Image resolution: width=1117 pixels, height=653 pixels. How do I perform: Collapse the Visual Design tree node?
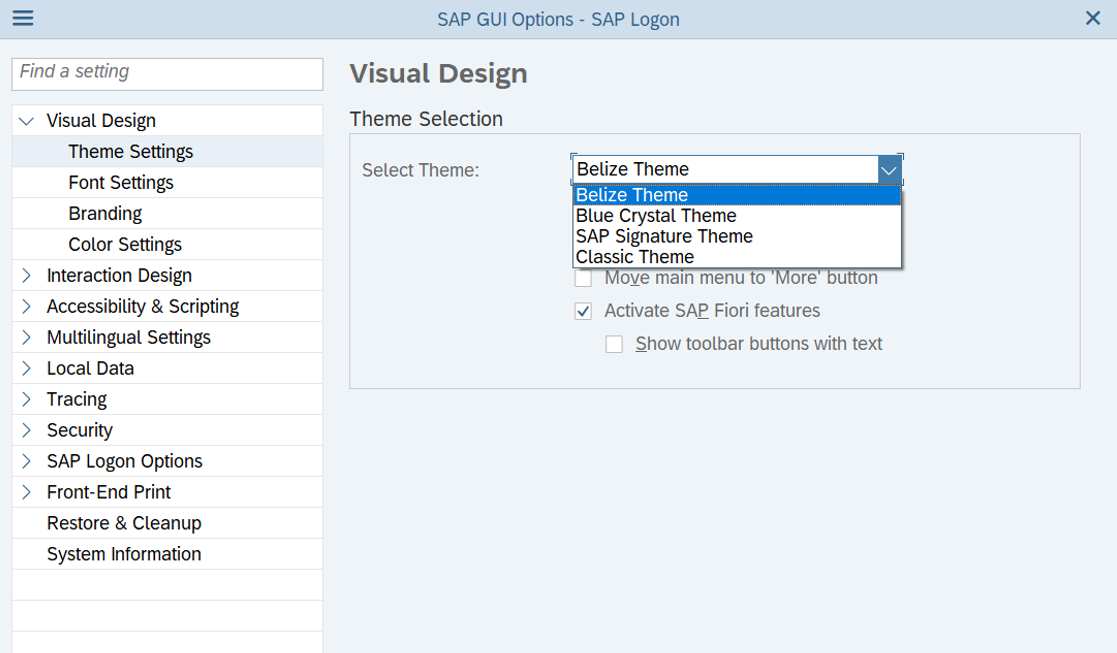point(26,121)
